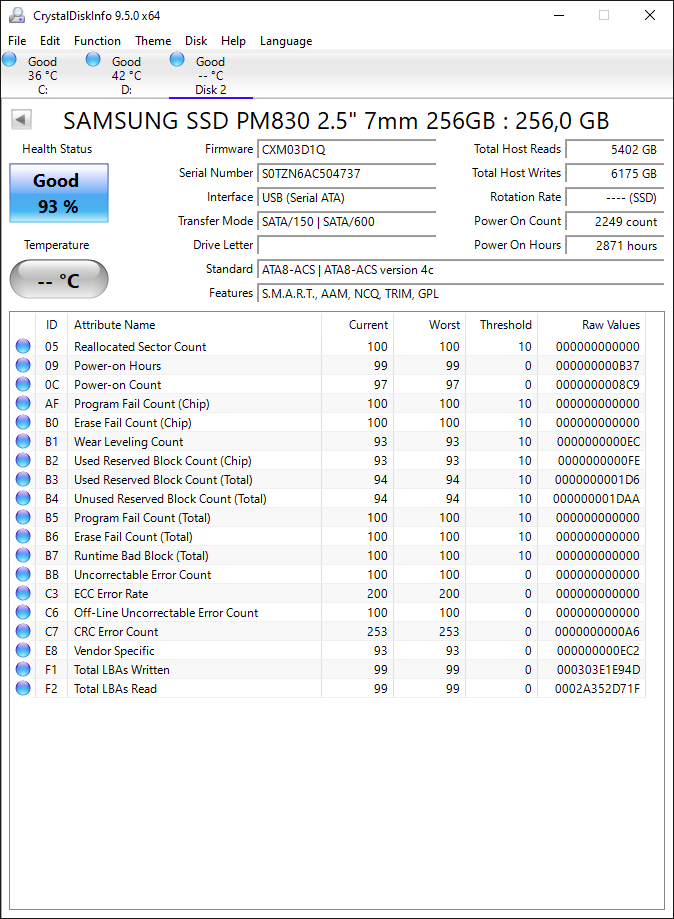Click the Firmware field CXM03D1Q

click(346, 149)
